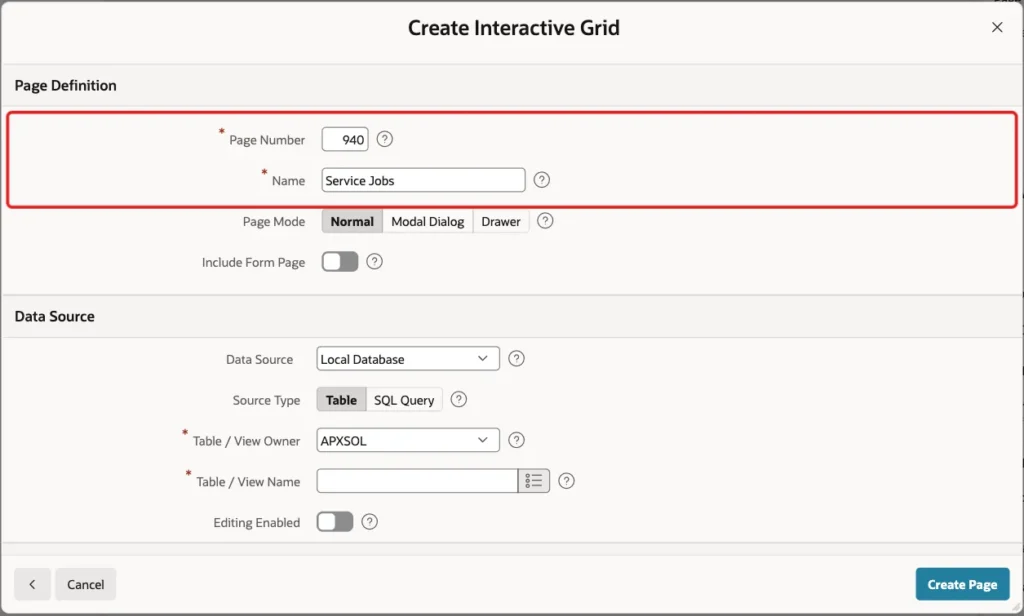Click the Source Type label

click(x=266, y=400)
